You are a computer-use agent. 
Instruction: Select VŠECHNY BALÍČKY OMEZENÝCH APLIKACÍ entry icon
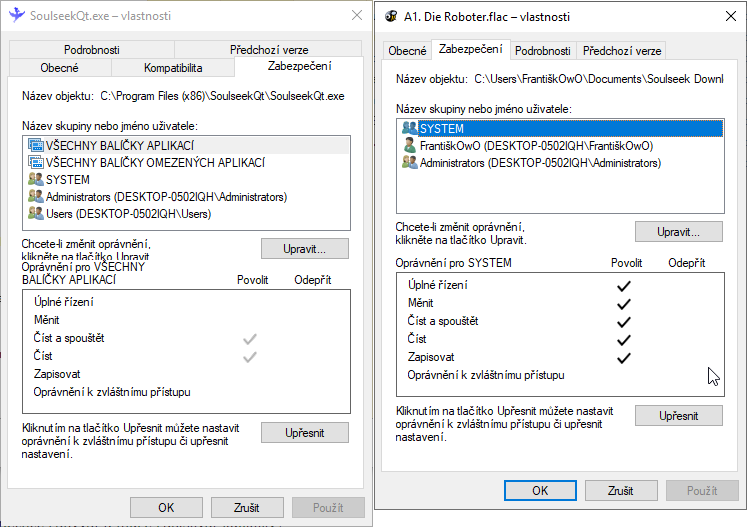click(x=37, y=162)
